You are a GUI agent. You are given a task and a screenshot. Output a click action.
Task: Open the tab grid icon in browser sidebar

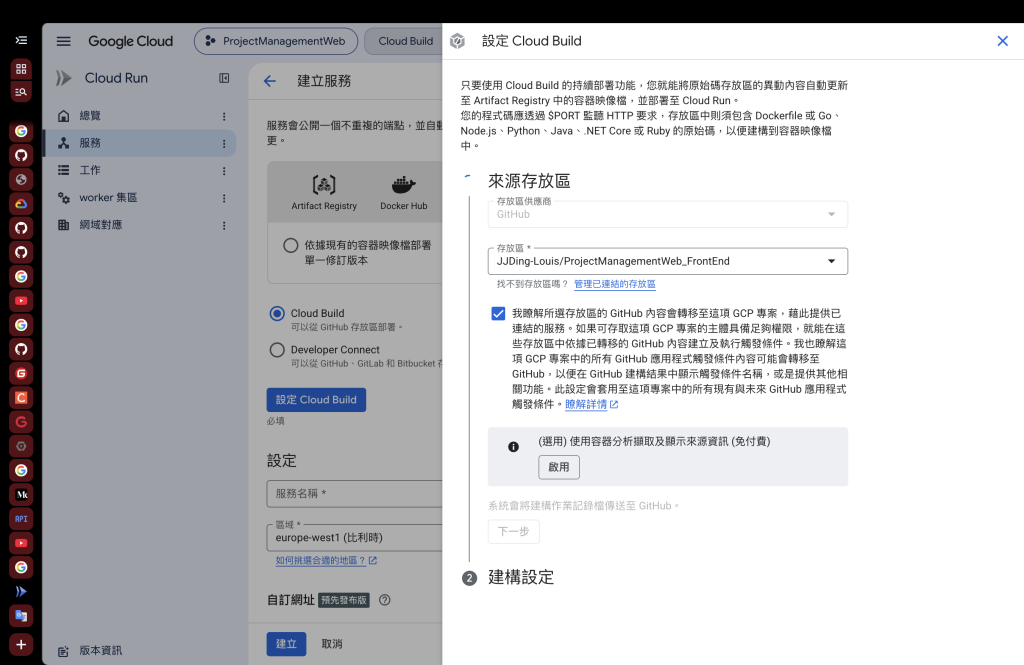click(21, 69)
